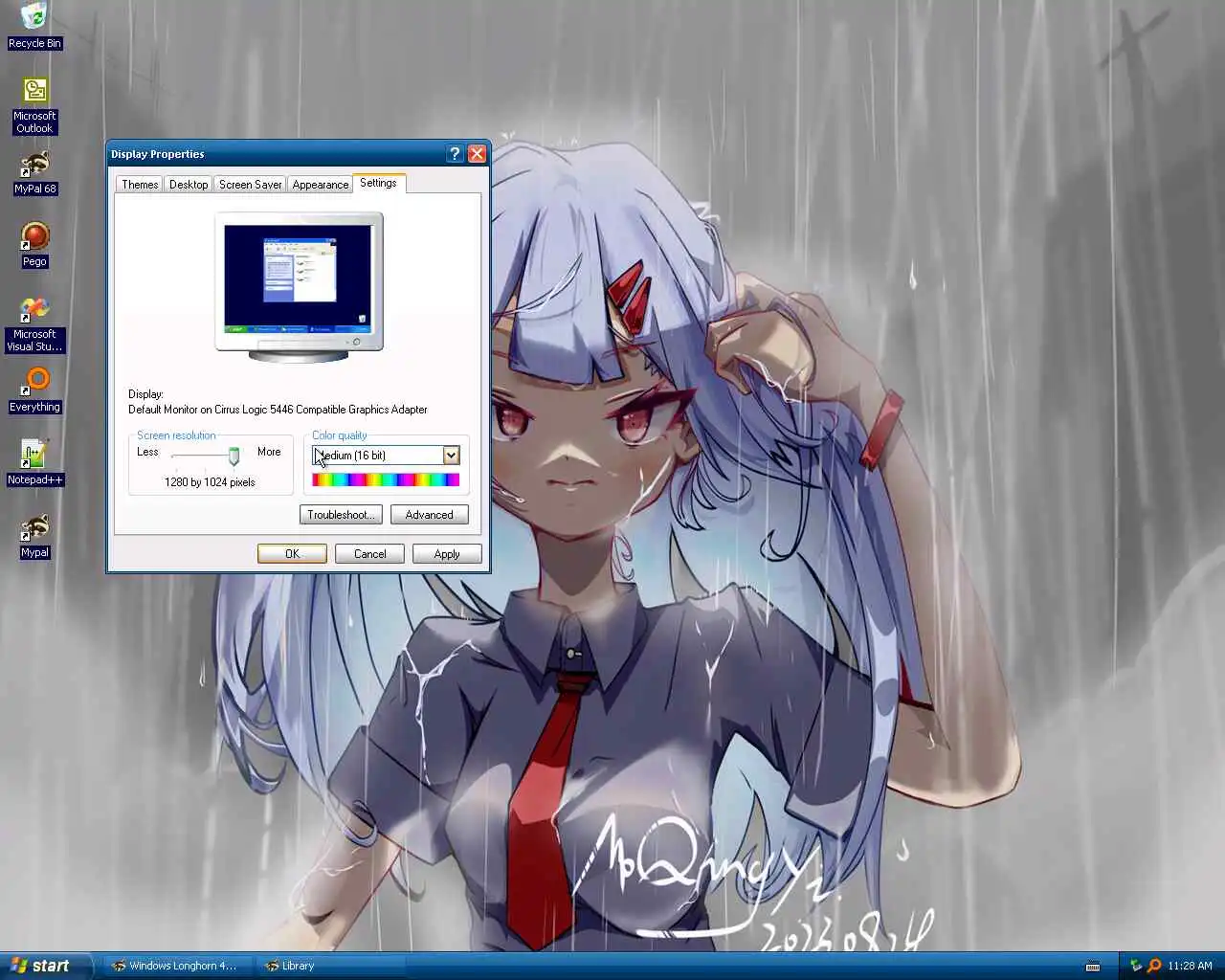Click the monitor preview image

point(299,287)
